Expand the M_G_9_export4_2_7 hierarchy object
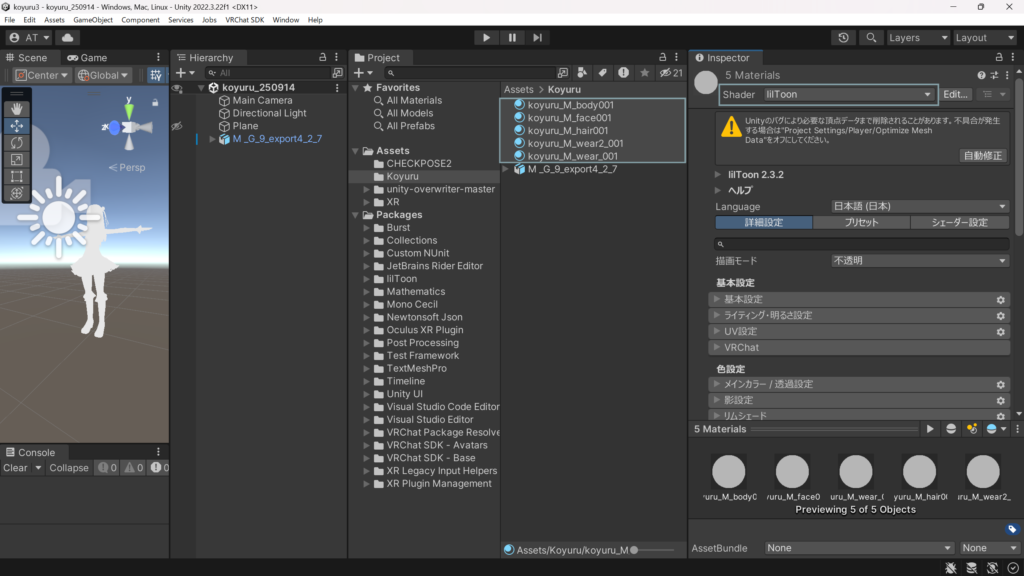The height and width of the screenshot is (576, 1024). point(212,139)
